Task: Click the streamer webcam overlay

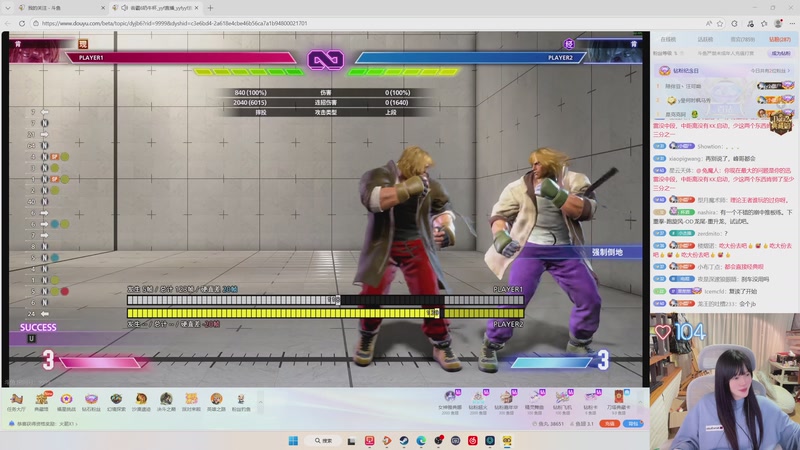Action: click(x=724, y=382)
